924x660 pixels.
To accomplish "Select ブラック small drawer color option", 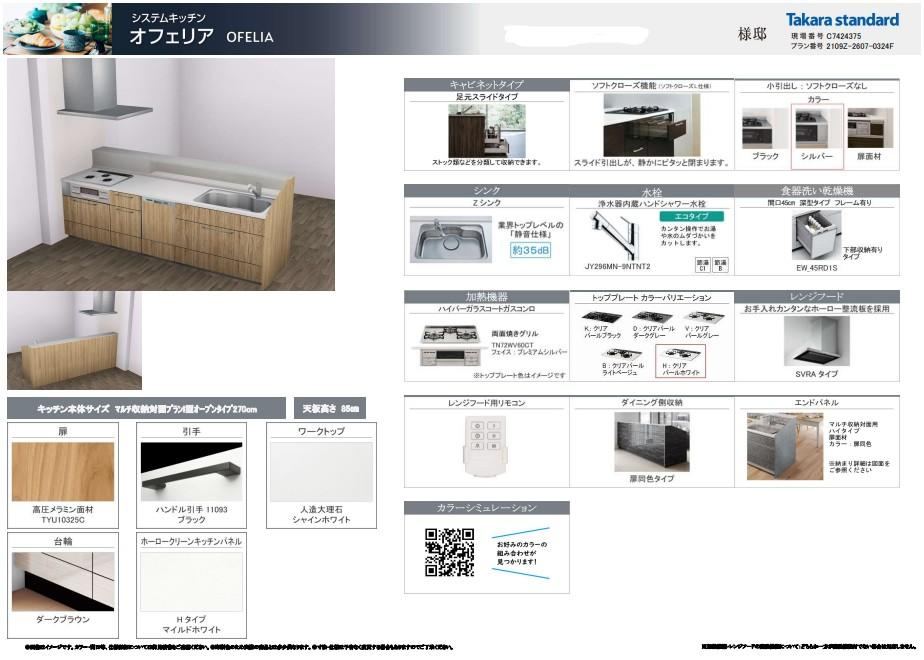I will pyautogui.click(x=764, y=134).
